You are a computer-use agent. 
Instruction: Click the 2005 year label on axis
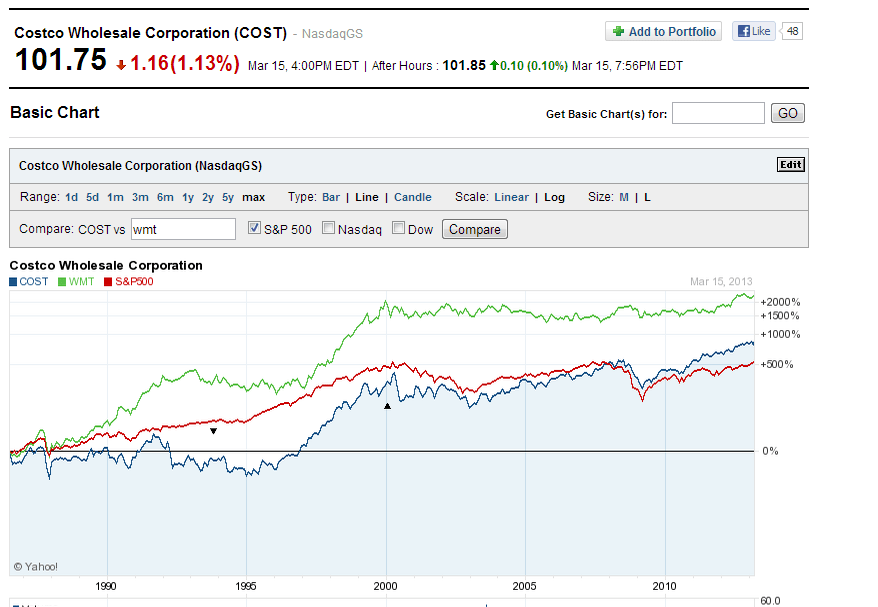pyautogui.click(x=524, y=586)
